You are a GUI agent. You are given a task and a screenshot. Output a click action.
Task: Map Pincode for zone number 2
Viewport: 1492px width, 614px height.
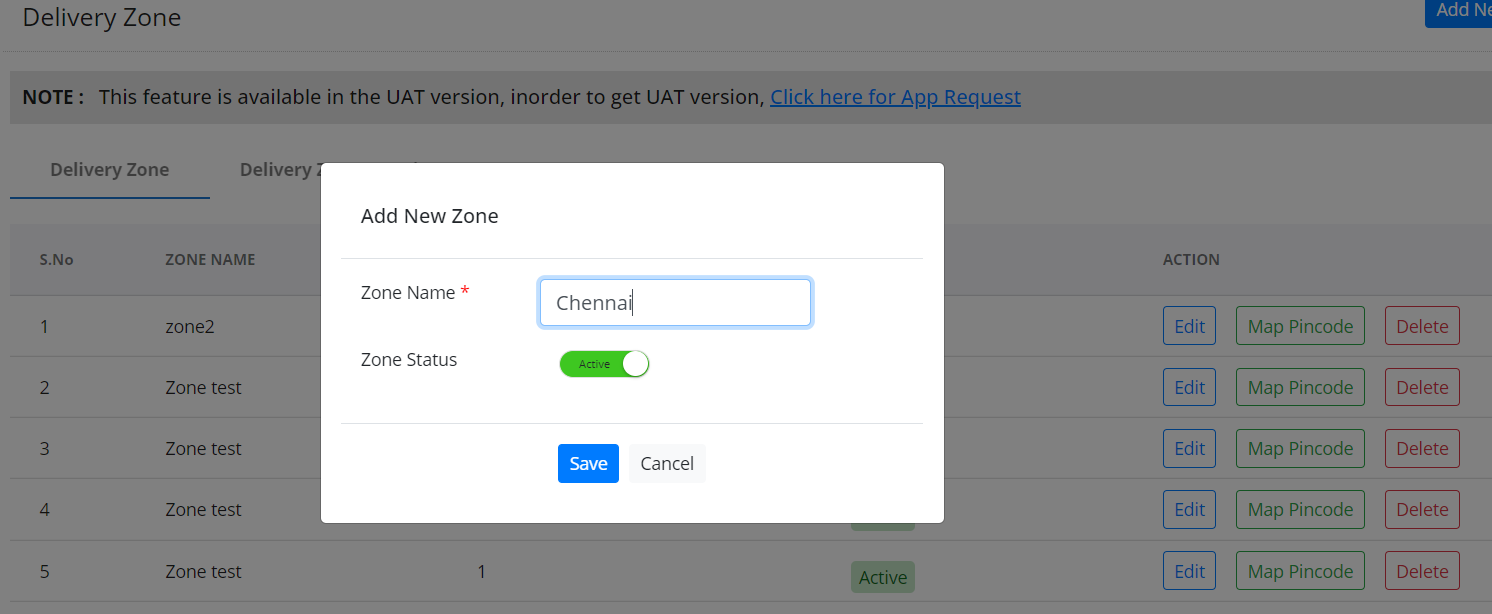1300,387
